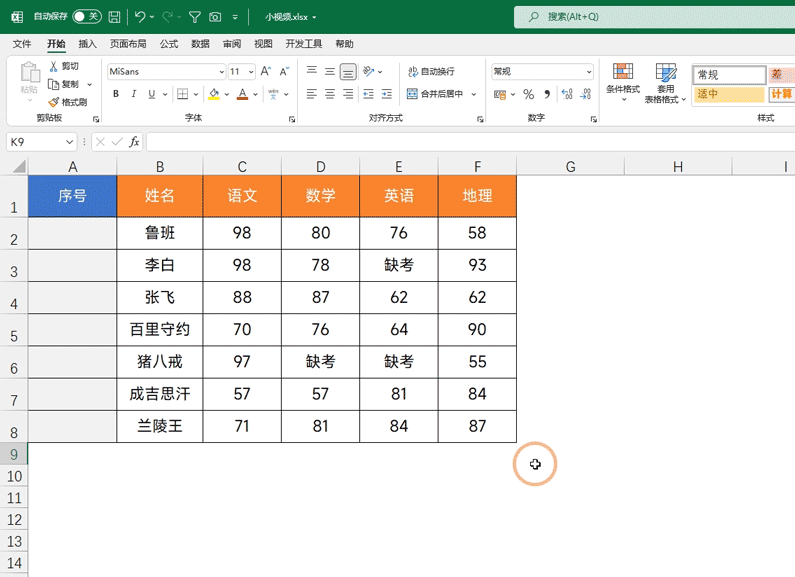
Task: Select the 适中 cell style
Action: click(x=729, y=94)
